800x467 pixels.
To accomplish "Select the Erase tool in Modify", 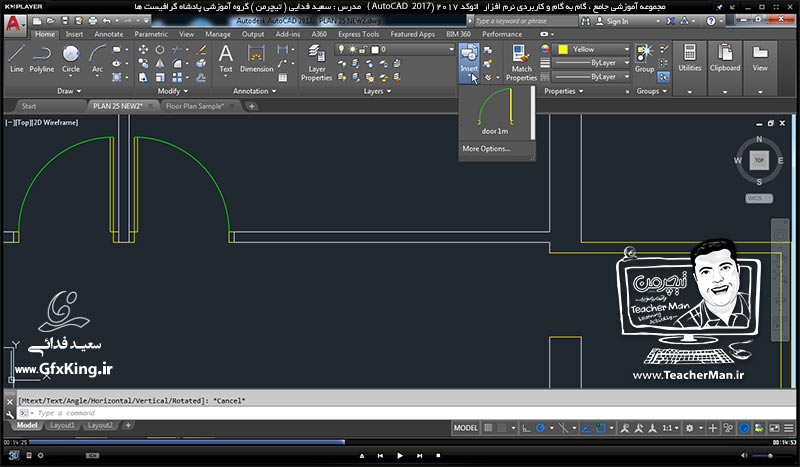I will 202,50.
